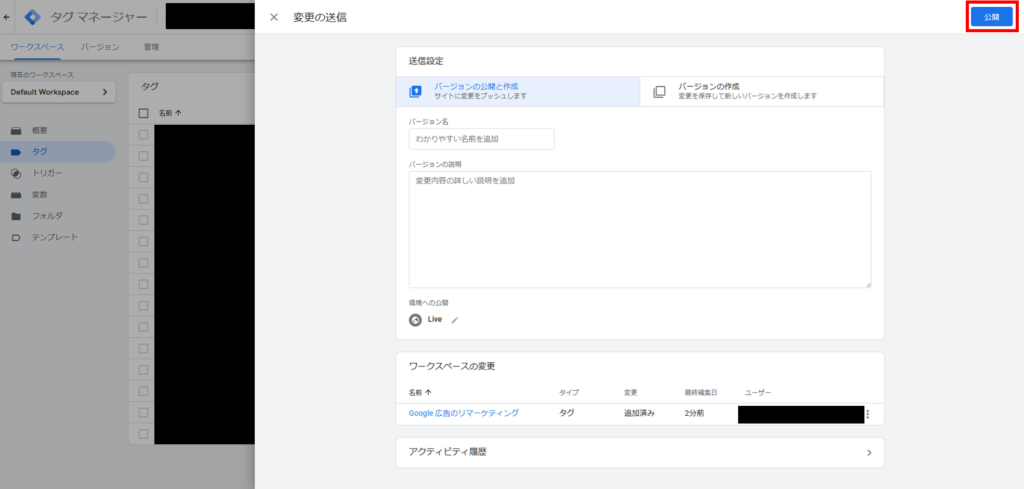This screenshot has width=1024, height=489.
Task: Go back using the arrow beside the logo
Action: point(7,17)
